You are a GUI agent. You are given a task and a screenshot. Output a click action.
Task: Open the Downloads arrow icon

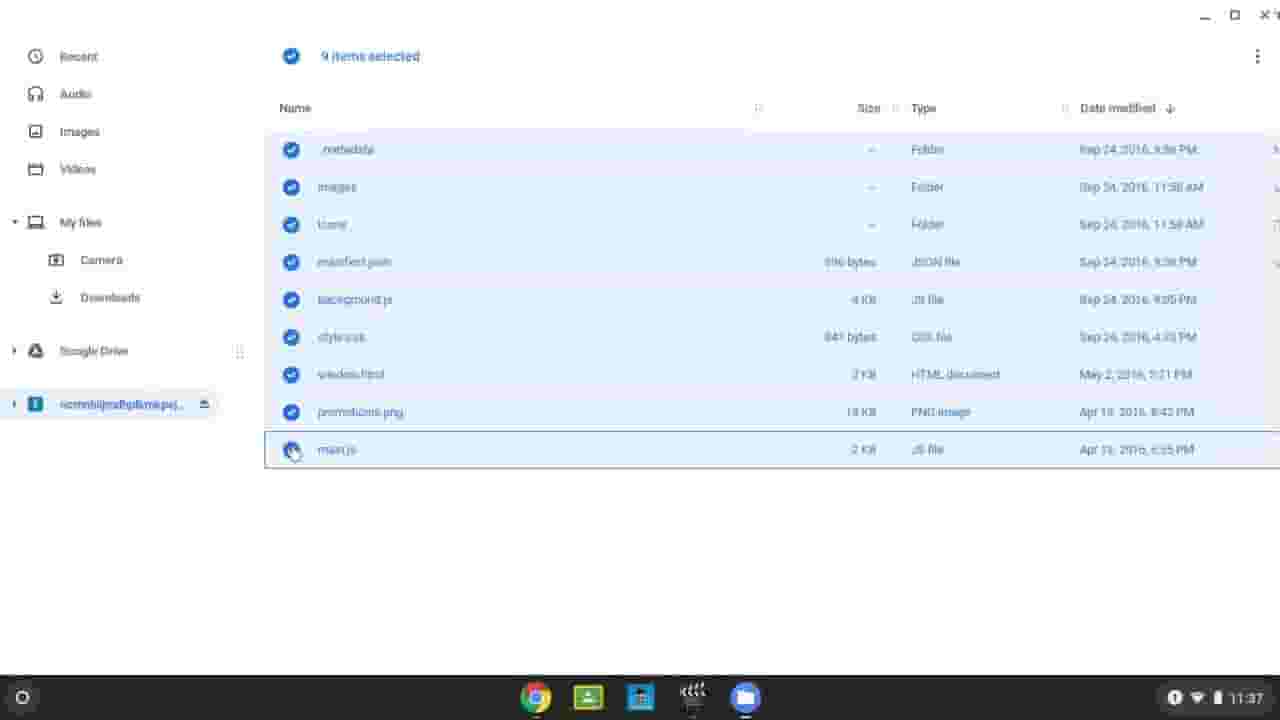57,297
